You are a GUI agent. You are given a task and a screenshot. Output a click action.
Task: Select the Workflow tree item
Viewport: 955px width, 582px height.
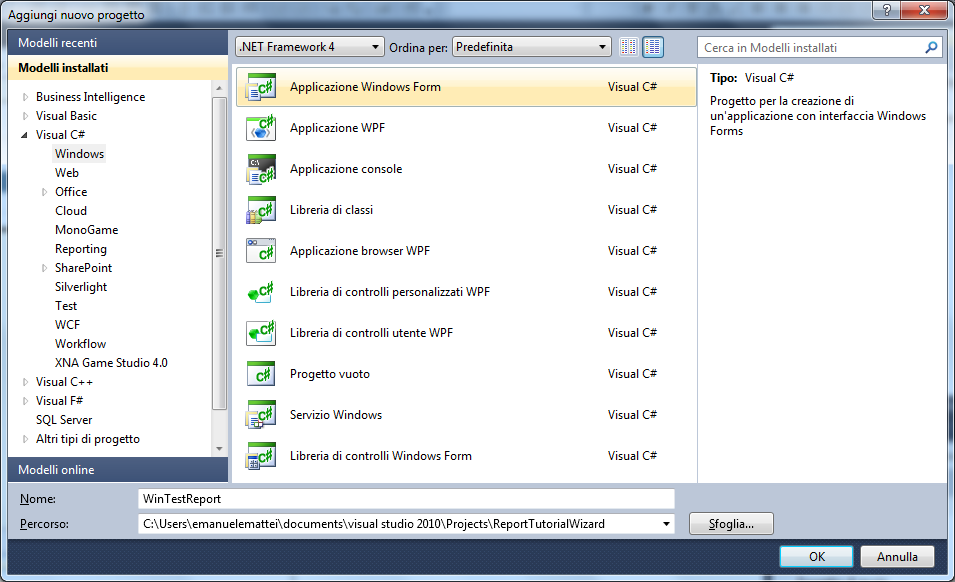(x=80, y=344)
